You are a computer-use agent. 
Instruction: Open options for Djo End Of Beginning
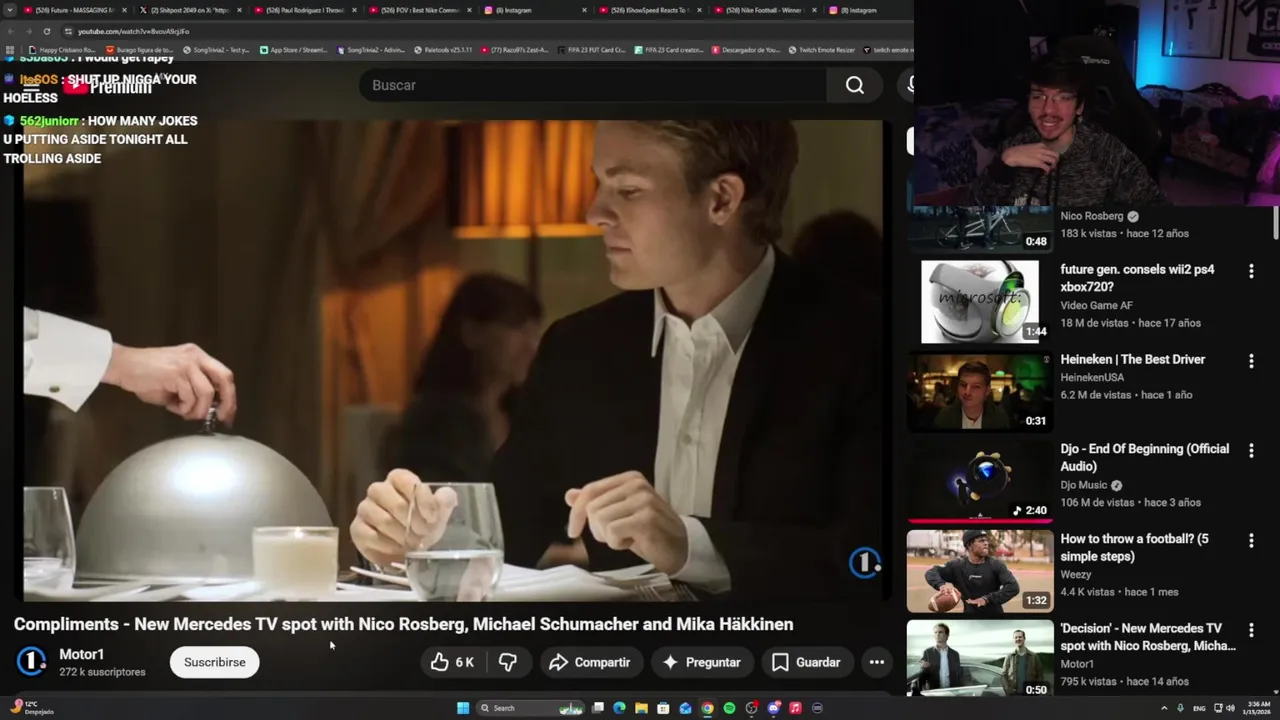[x=1251, y=451]
